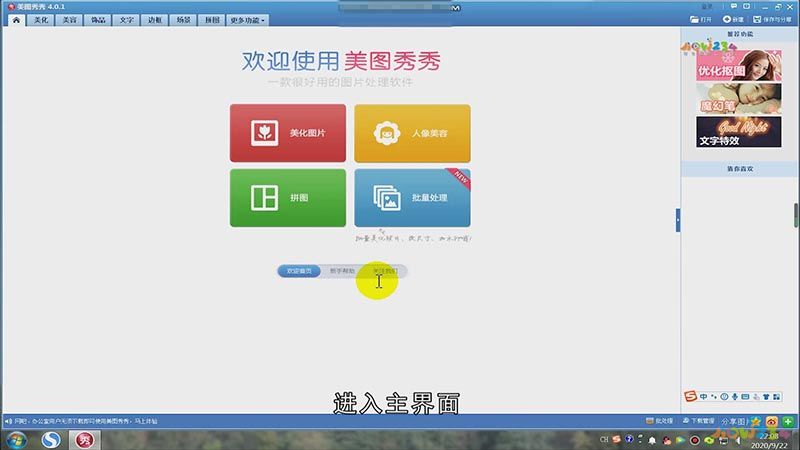
Task: Open the IME toolbox grid icon
Action: click(777, 396)
